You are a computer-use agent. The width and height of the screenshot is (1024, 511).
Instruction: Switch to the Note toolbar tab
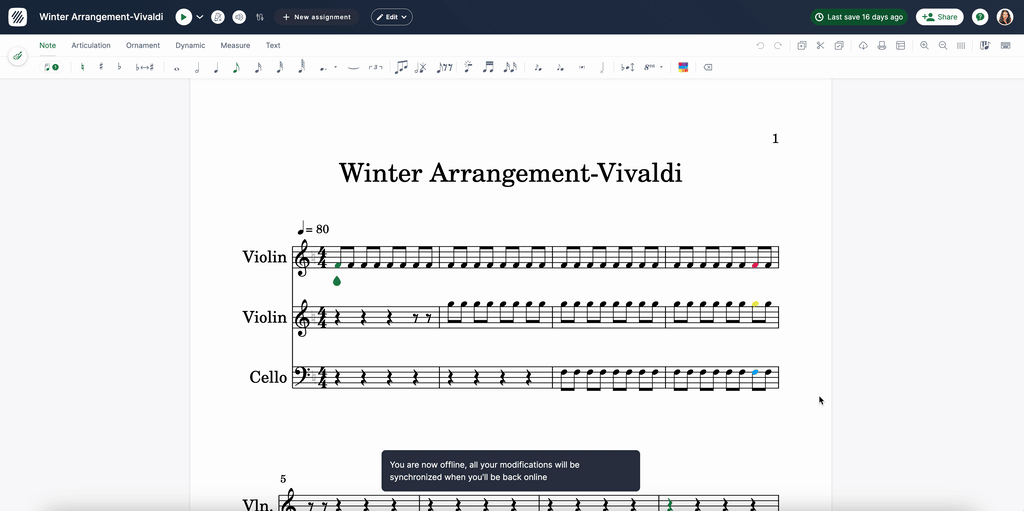click(48, 46)
